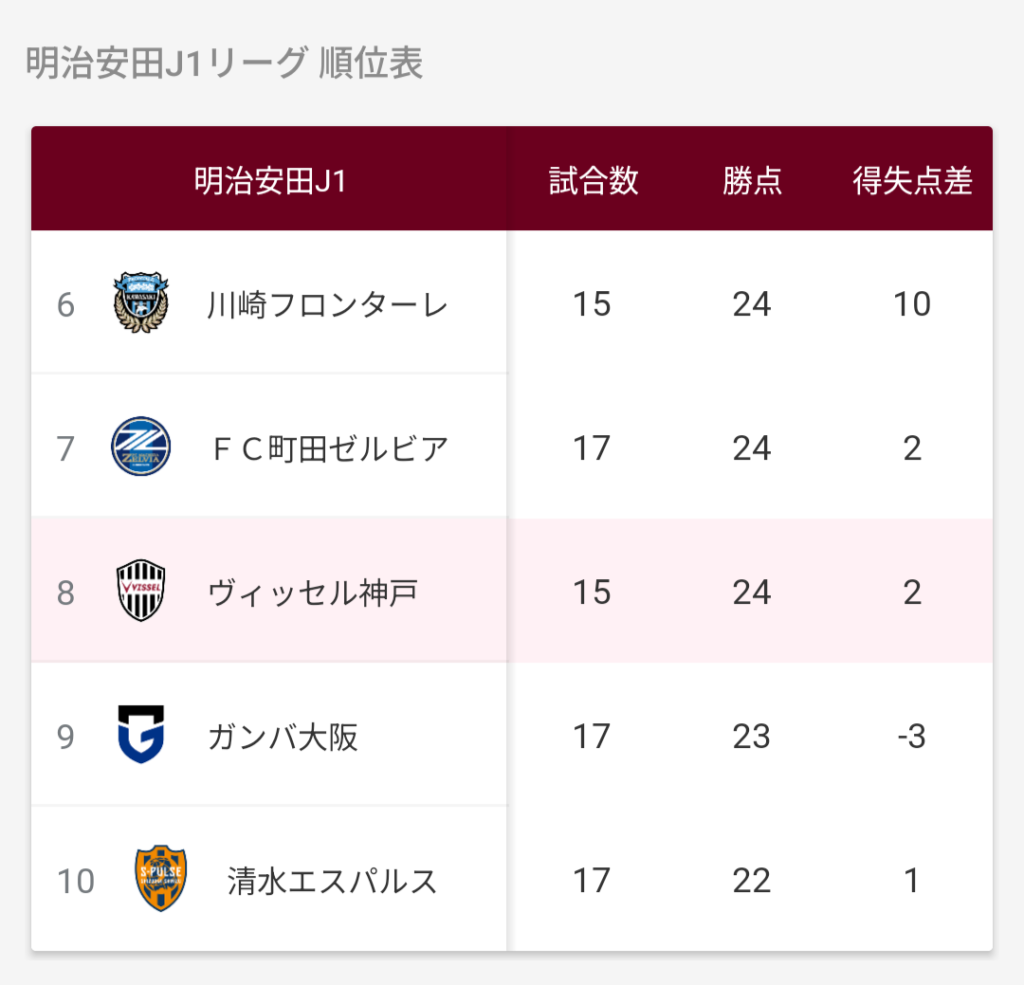The height and width of the screenshot is (985, 1024).
Task: Select ヴィッセル神戸 team name
Action: tap(312, 593)
